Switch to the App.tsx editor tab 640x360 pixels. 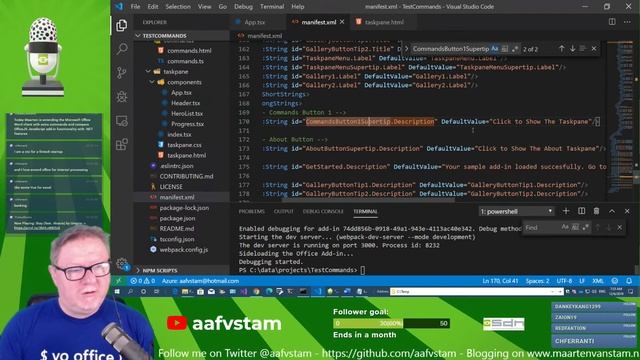(254, 22)
